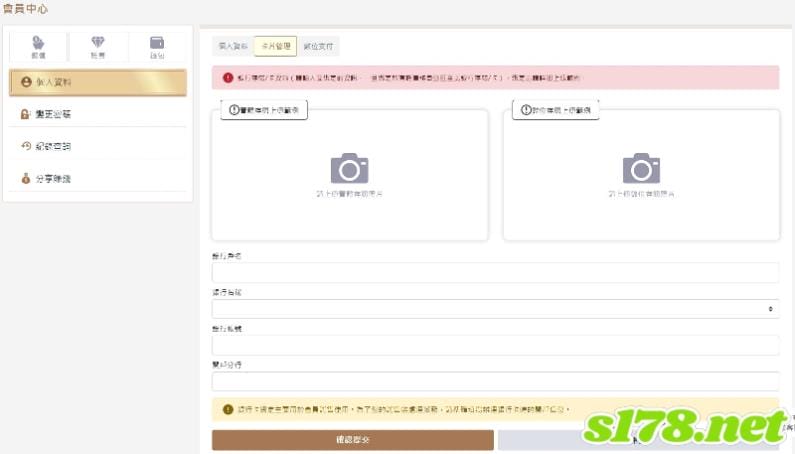
Task: Select the golden 個人資料 sidebar item
Action: (98, 82)
